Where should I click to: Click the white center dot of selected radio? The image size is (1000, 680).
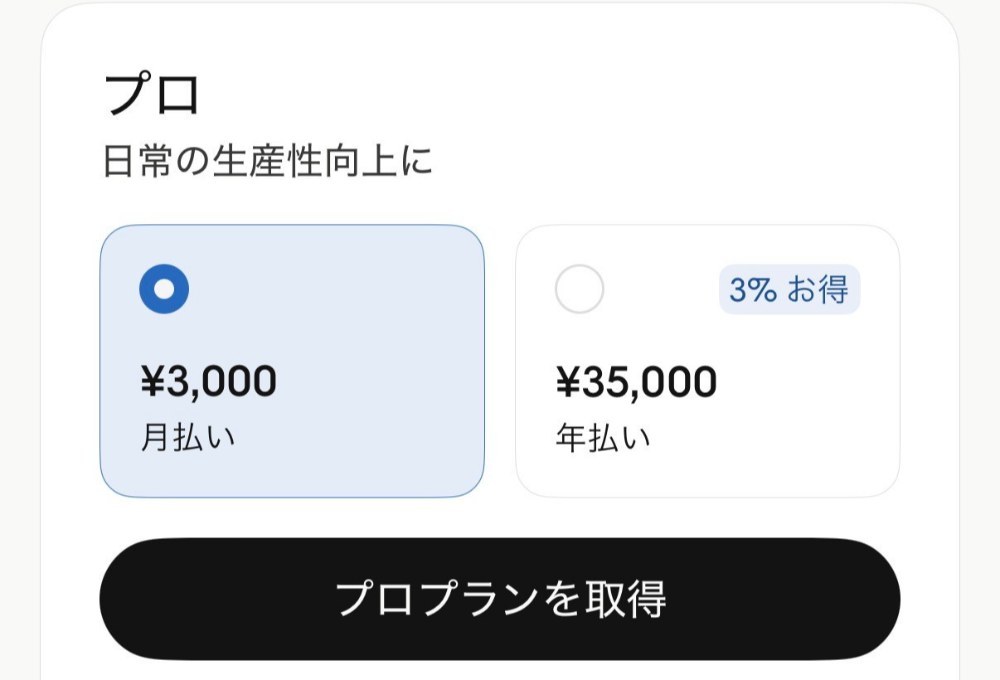(x=164, y=289)
